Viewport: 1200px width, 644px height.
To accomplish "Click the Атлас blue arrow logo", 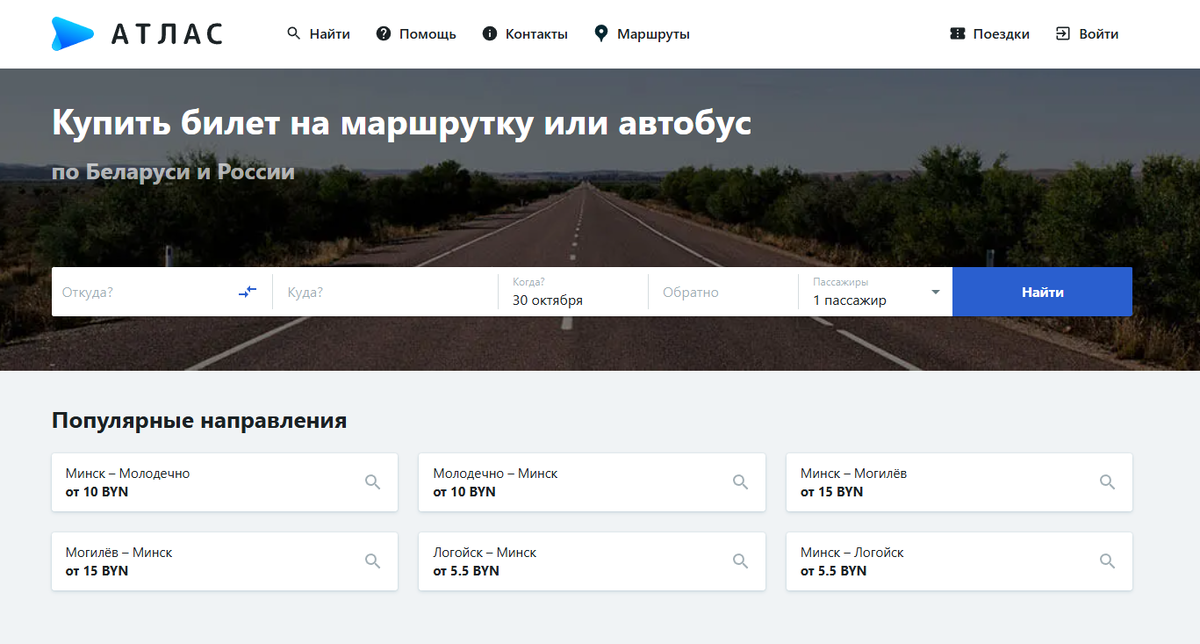I will (73, 33).
